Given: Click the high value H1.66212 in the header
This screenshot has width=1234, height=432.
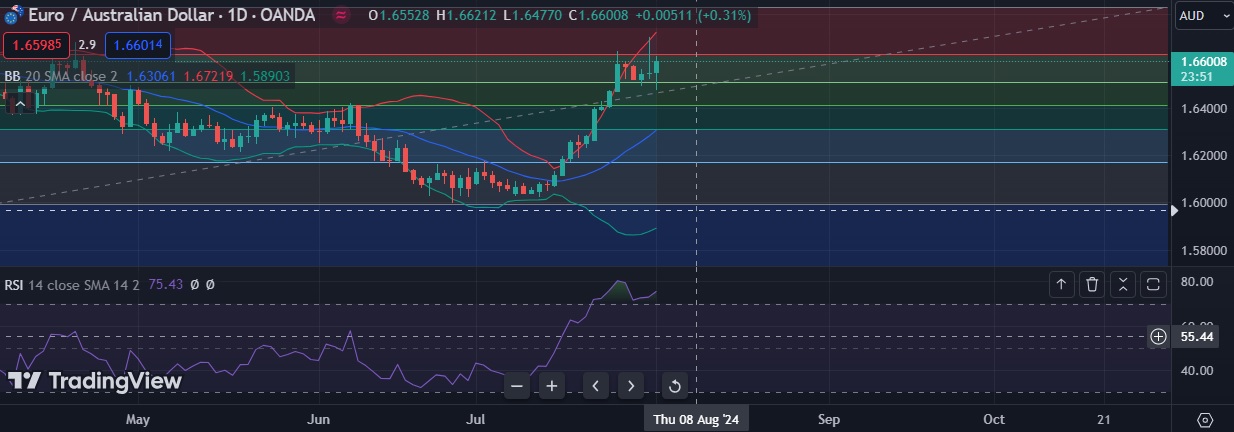Looking at the screenshot, I should [466, 16].
